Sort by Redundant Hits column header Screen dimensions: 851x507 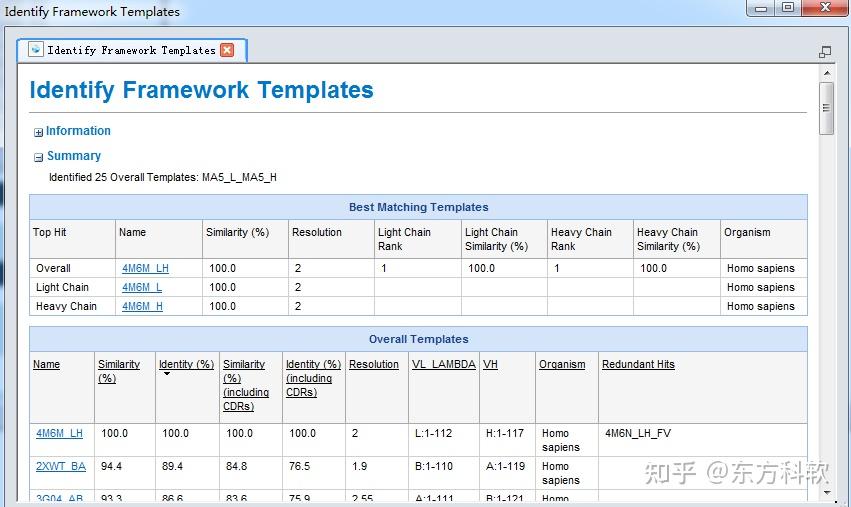point(638,364)
